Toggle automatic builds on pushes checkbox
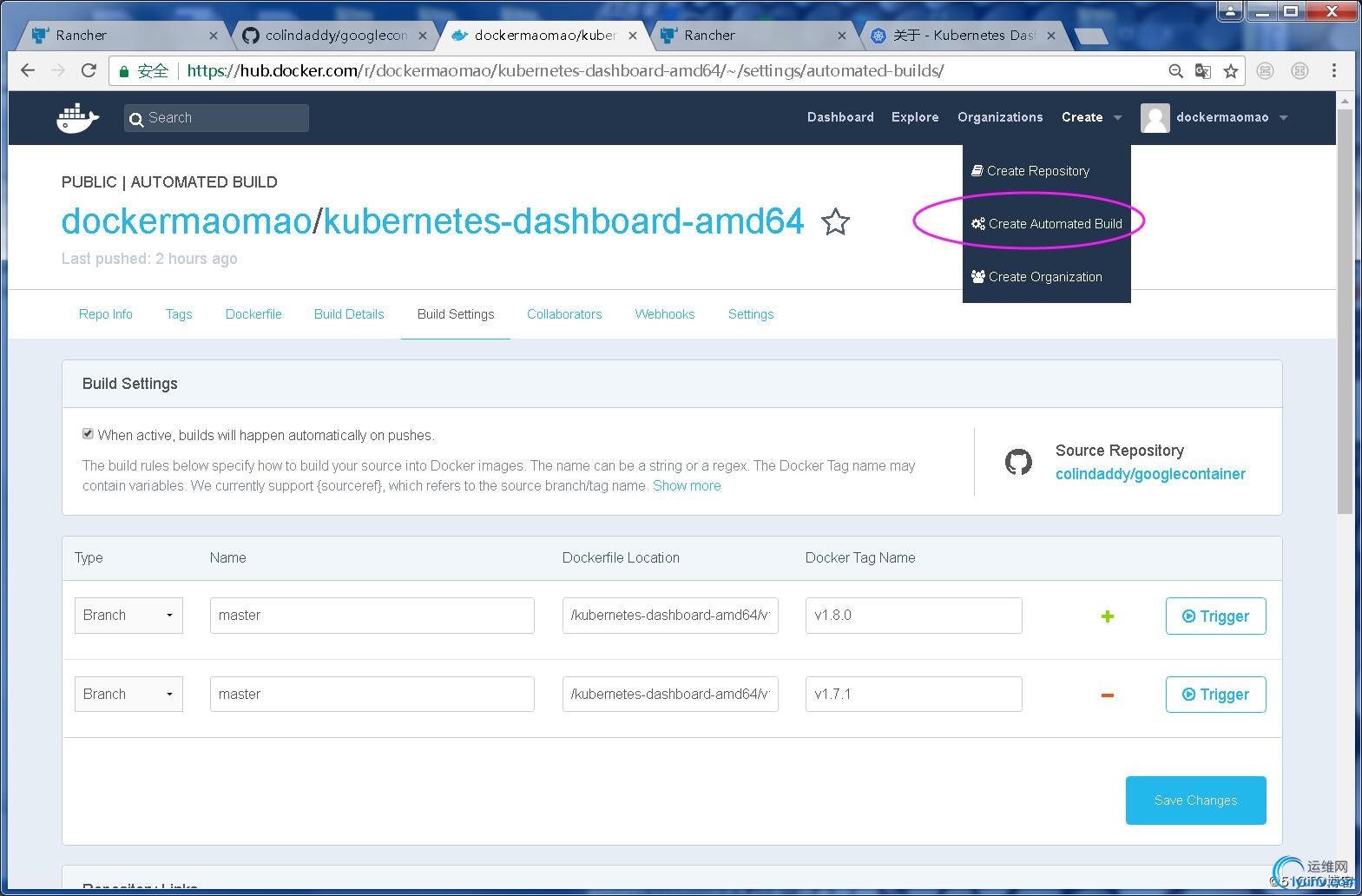This screenshot has height=896, width=1362. [x=88, y=433]
